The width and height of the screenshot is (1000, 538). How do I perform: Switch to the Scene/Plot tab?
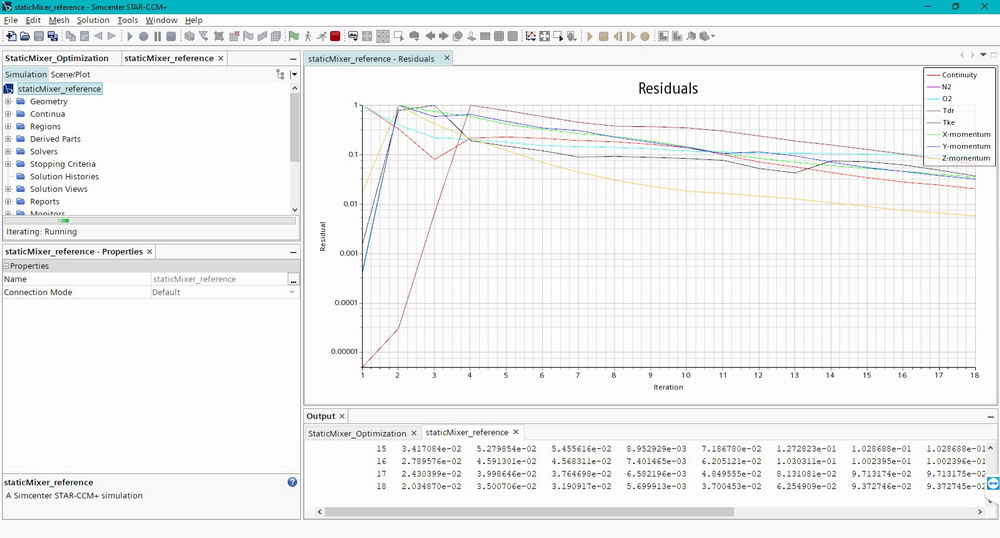pyautogui.click(x=70, y=75)
